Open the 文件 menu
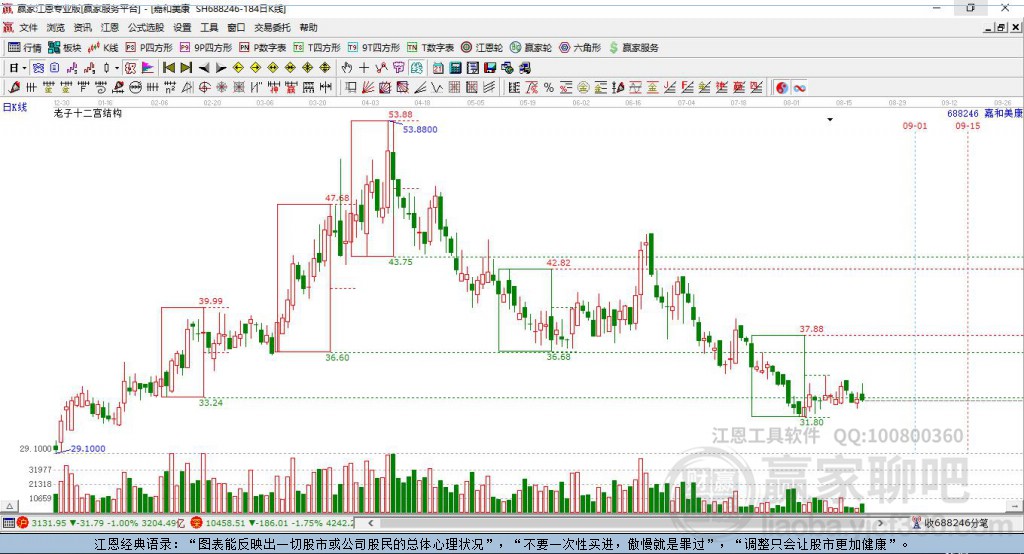This screenshot has width=1024, height=554. 28,27
